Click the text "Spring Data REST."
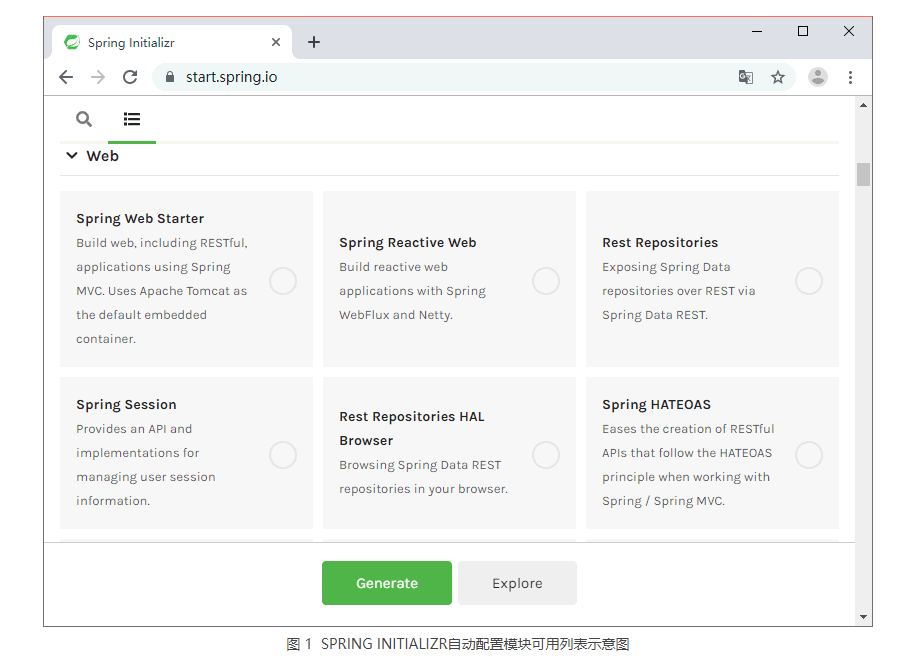The height and width of the screenshot is (665, 905). click(655, 315)
